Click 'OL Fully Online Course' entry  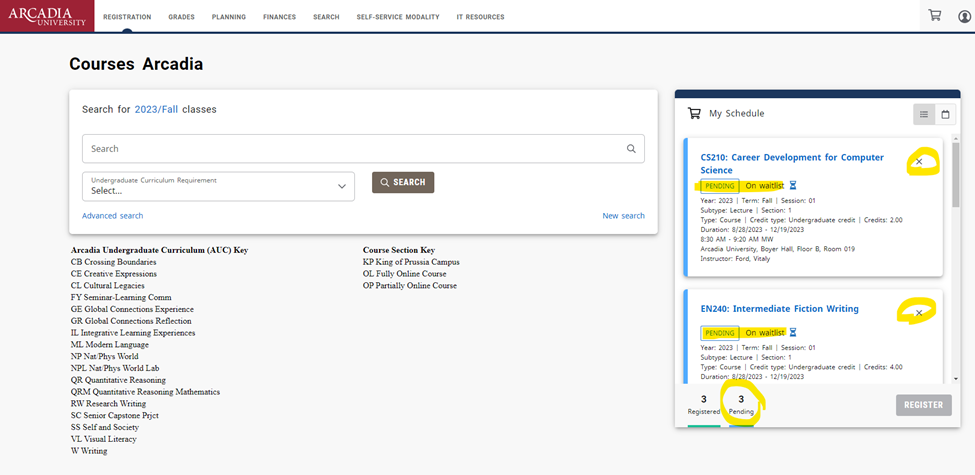tap(404, 274)
